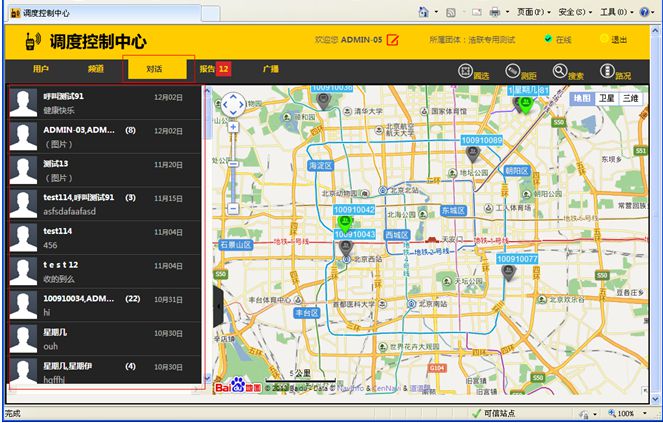The height and width of the screenshot is (423, 663).
Task: Click the blue help question mark icon
Action: [644, 12]
